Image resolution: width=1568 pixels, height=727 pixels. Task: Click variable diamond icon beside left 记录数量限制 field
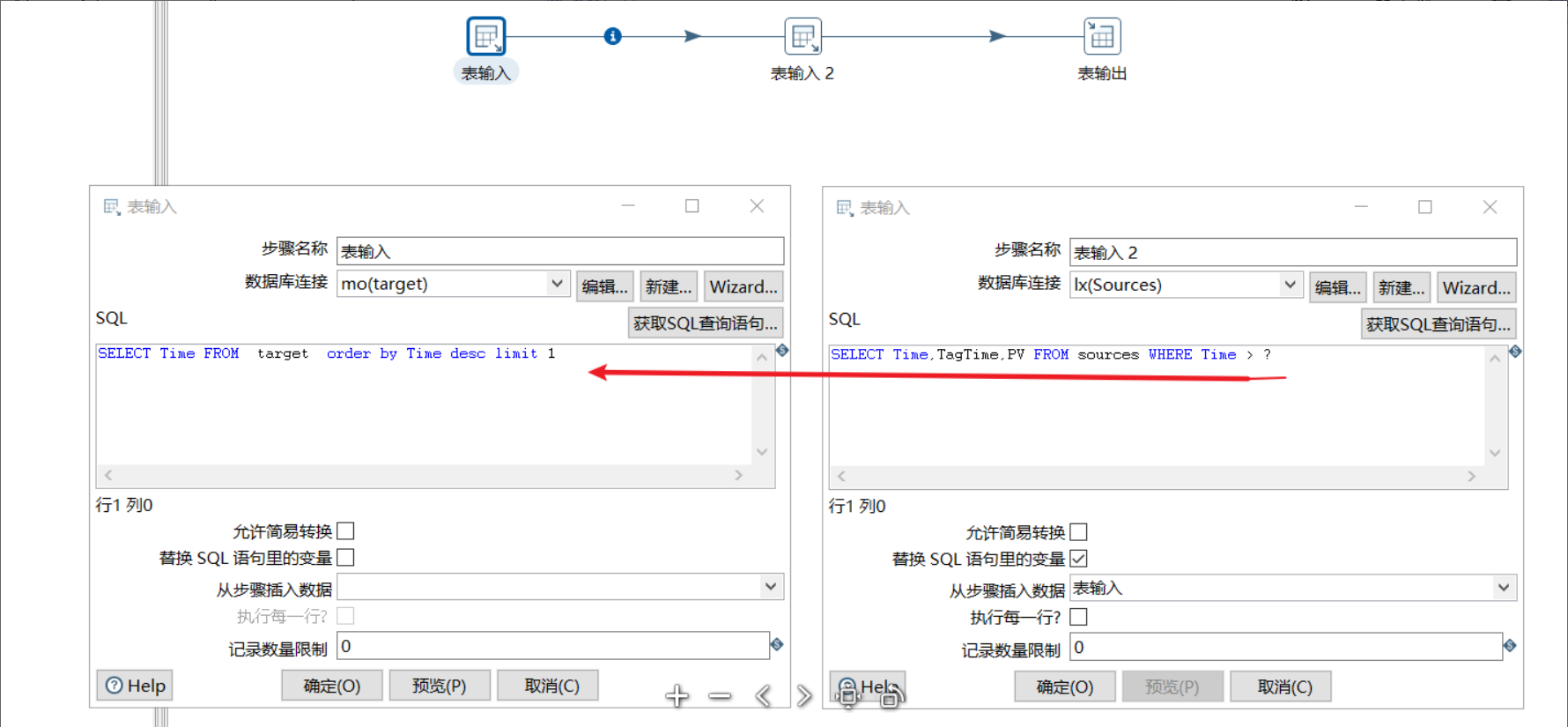[776, 645]
